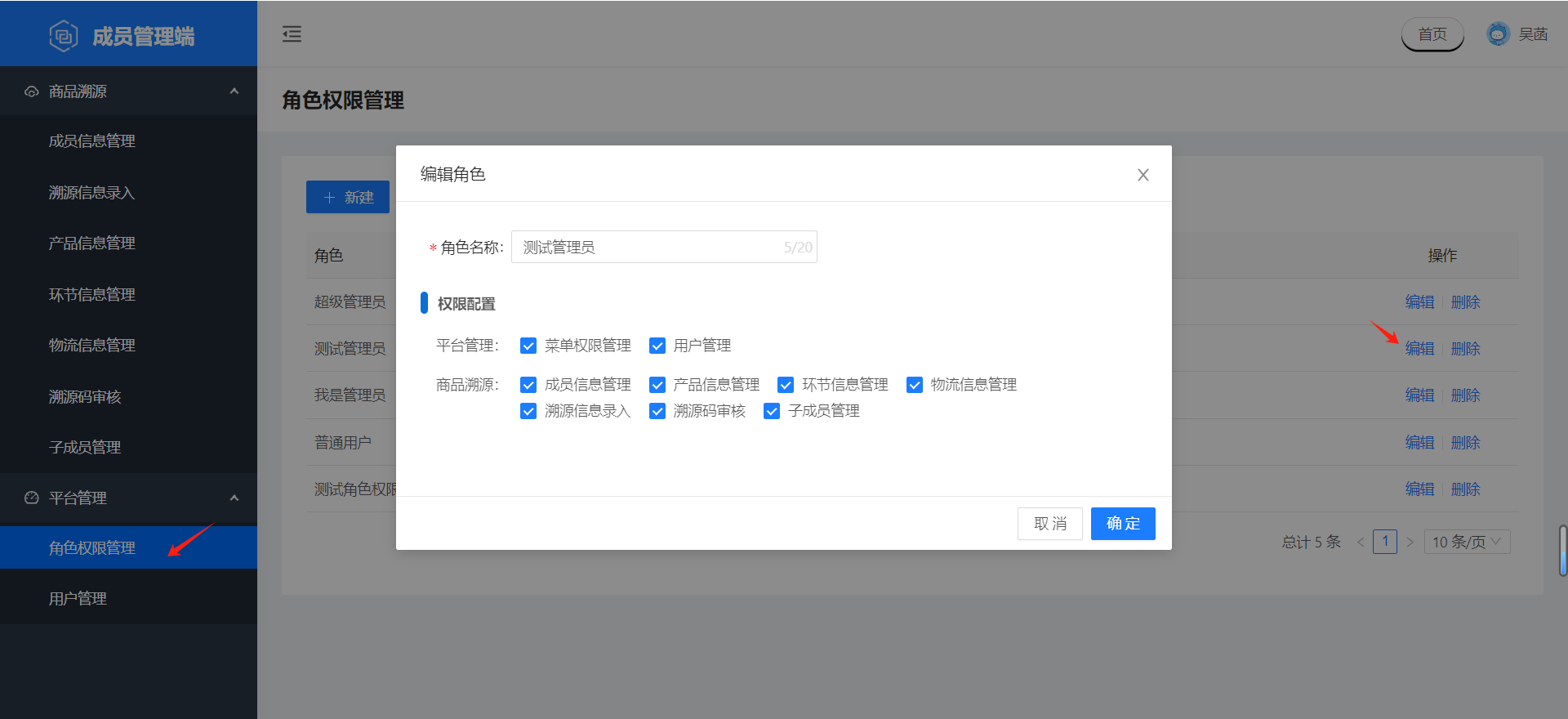This screenshot has width=1568, height=719.
Task: Click the user avatar icon
Action: point(1498,34)
